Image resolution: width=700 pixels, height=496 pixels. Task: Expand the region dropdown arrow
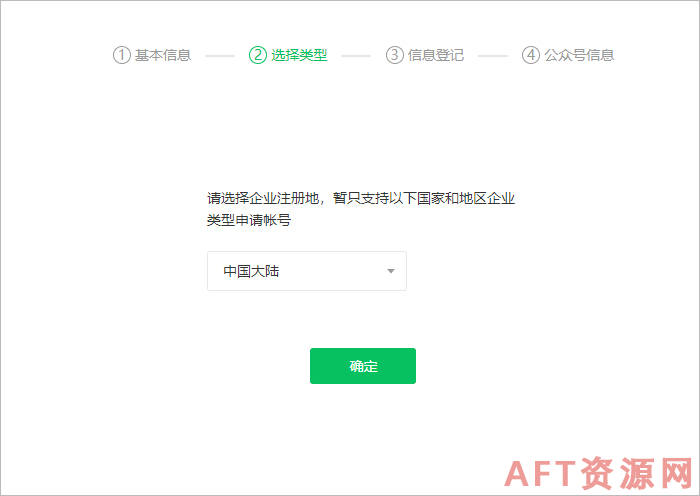(x=391, y=271)
